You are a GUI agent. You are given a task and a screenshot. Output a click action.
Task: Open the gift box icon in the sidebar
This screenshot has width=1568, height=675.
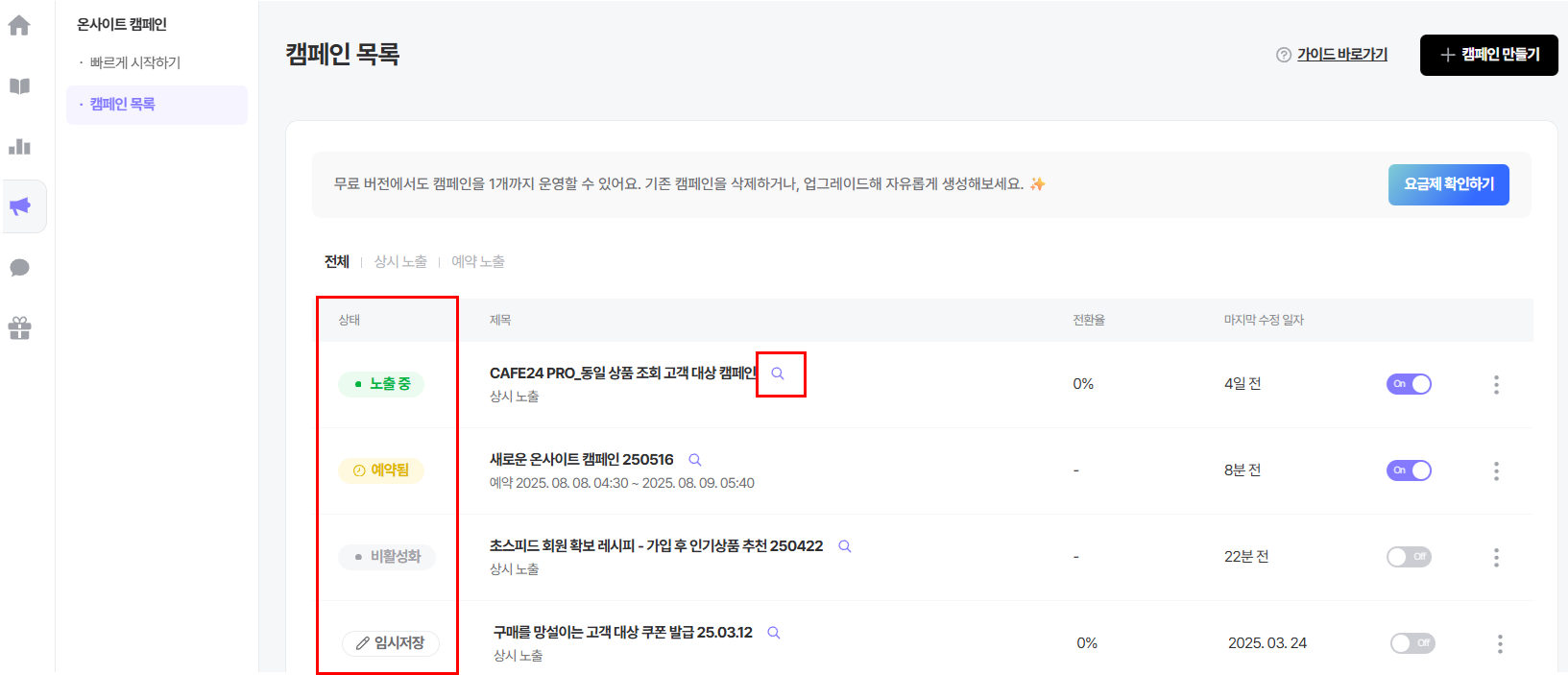19,328
